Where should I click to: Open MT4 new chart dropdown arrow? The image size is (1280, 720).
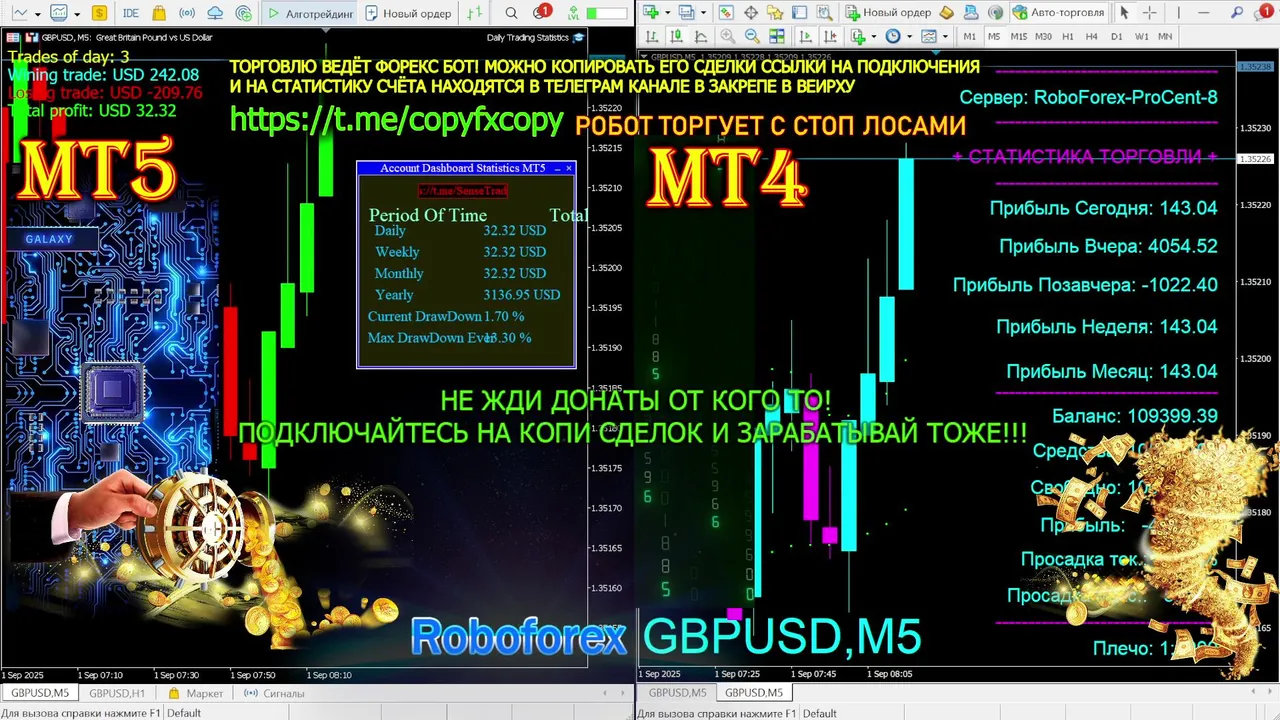[668, 13]
